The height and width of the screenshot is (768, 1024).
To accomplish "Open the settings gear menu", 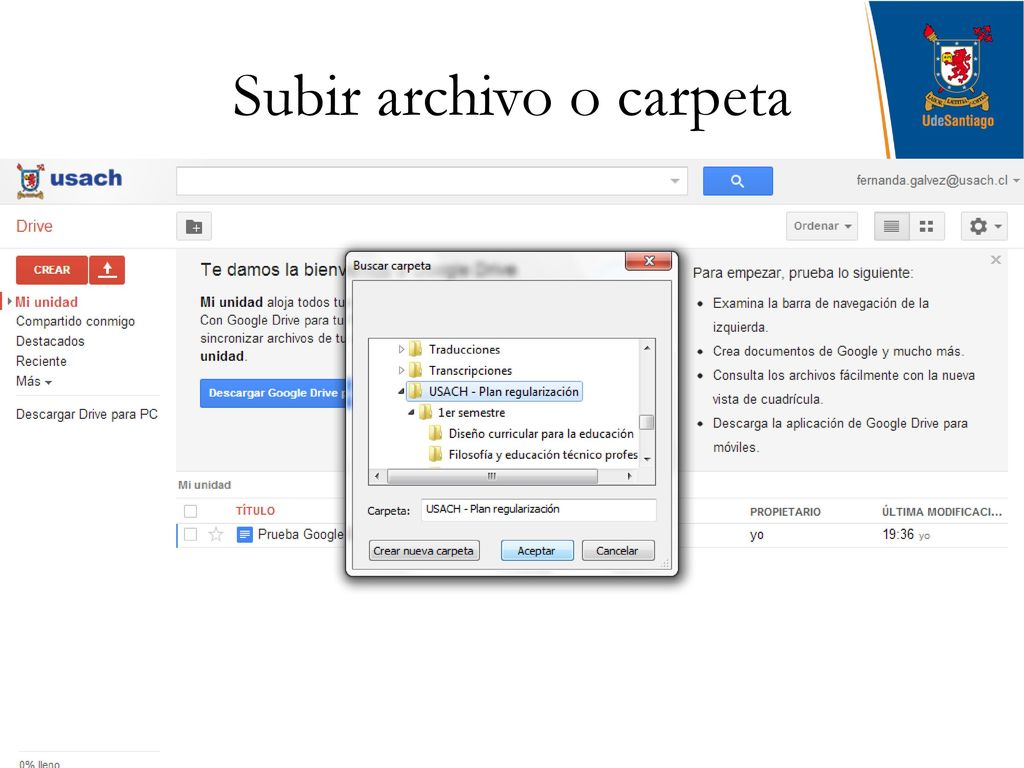I will click(x=984, y=227).
